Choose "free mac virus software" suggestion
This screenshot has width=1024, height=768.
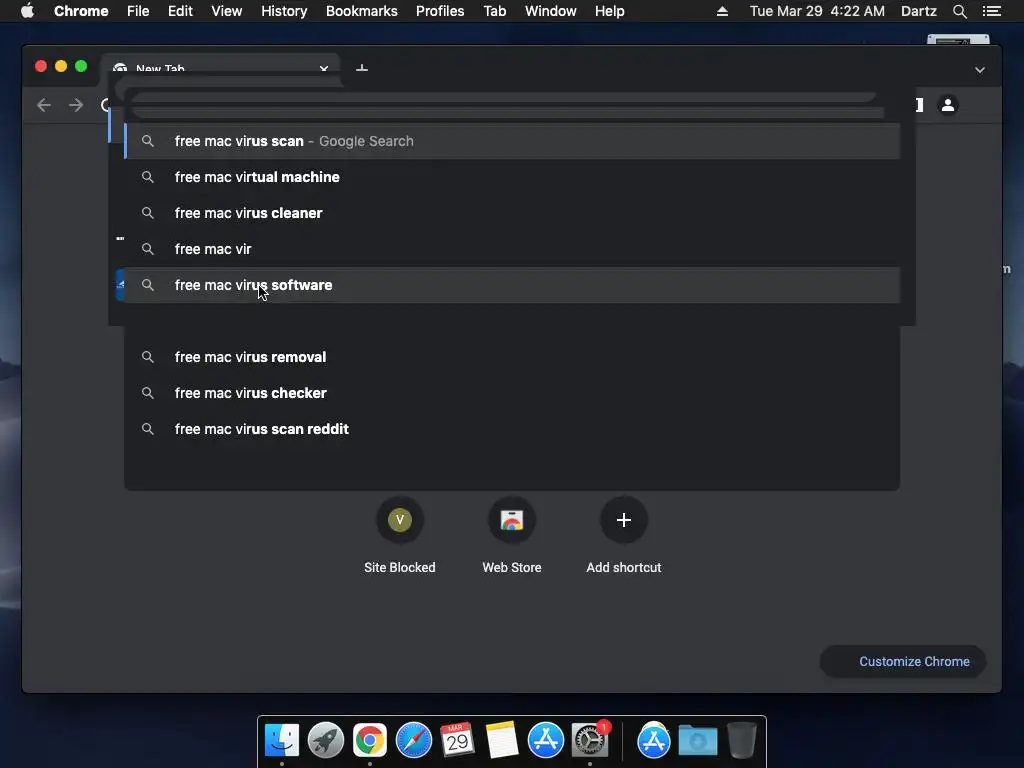pyautogui.click(x=512, y=285)
